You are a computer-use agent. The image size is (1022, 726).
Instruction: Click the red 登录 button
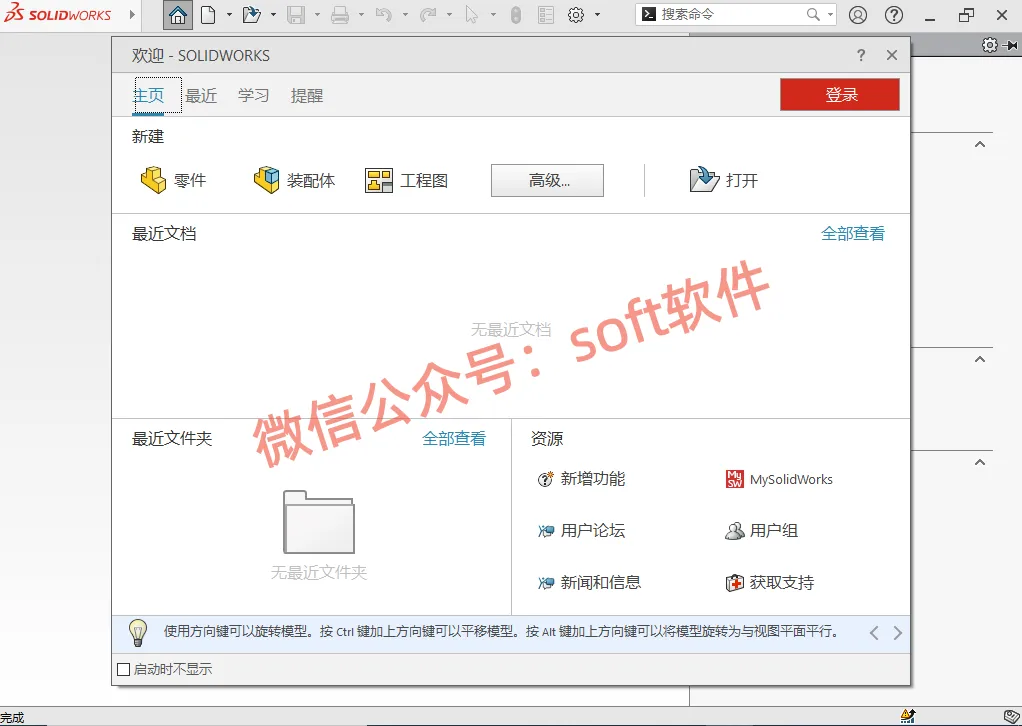(x=840, y=94)
